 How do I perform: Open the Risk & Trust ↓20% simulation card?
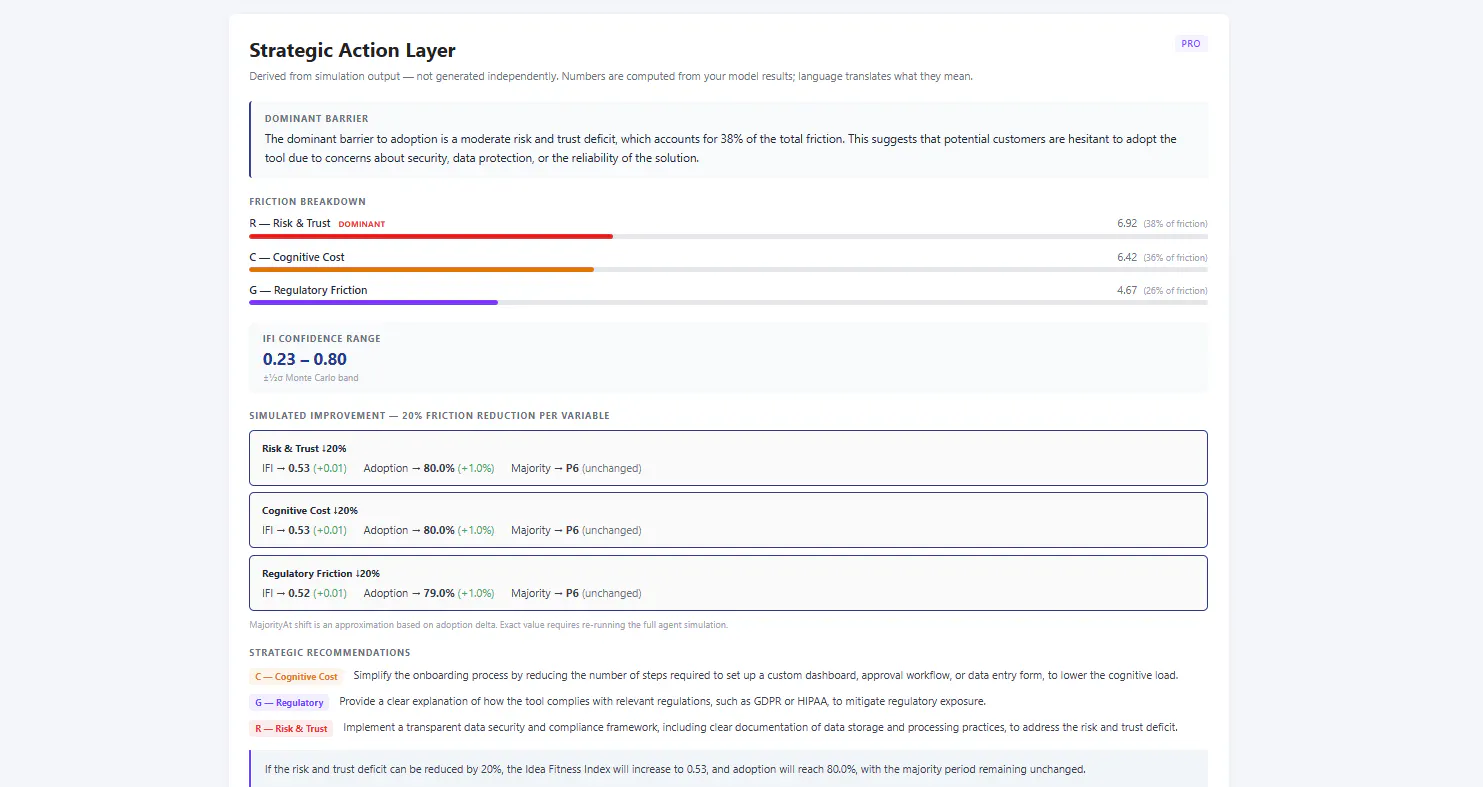728,458
